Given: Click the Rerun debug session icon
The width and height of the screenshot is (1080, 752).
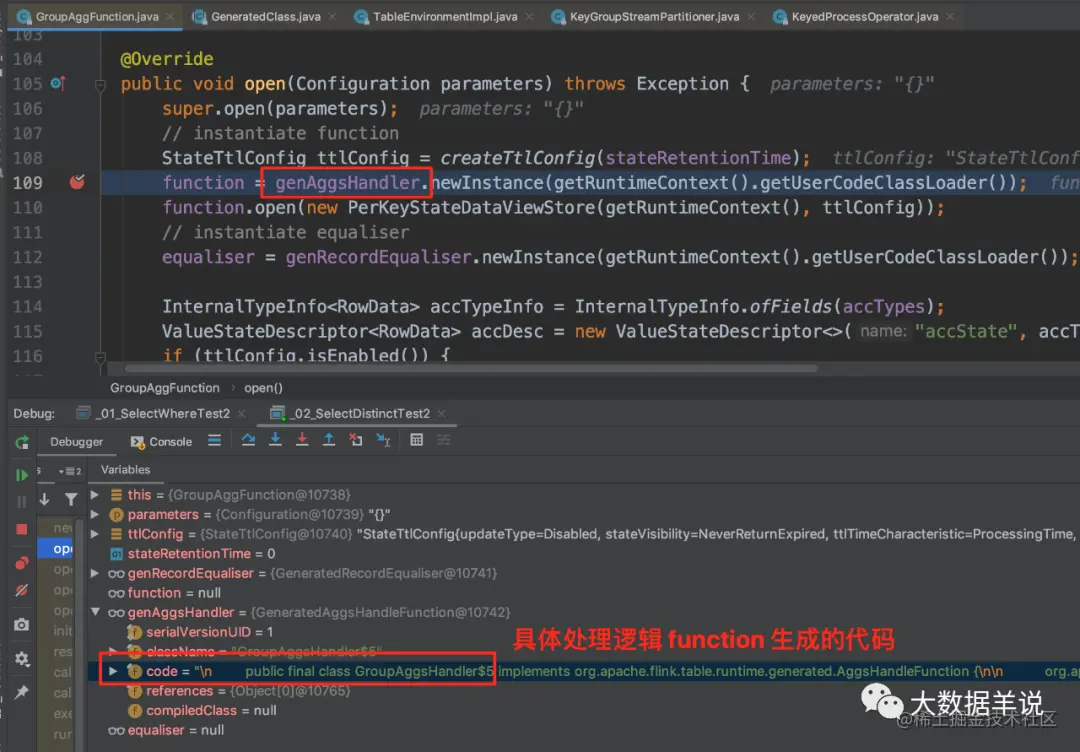Looking at the screenshot, I should [22, 442].
